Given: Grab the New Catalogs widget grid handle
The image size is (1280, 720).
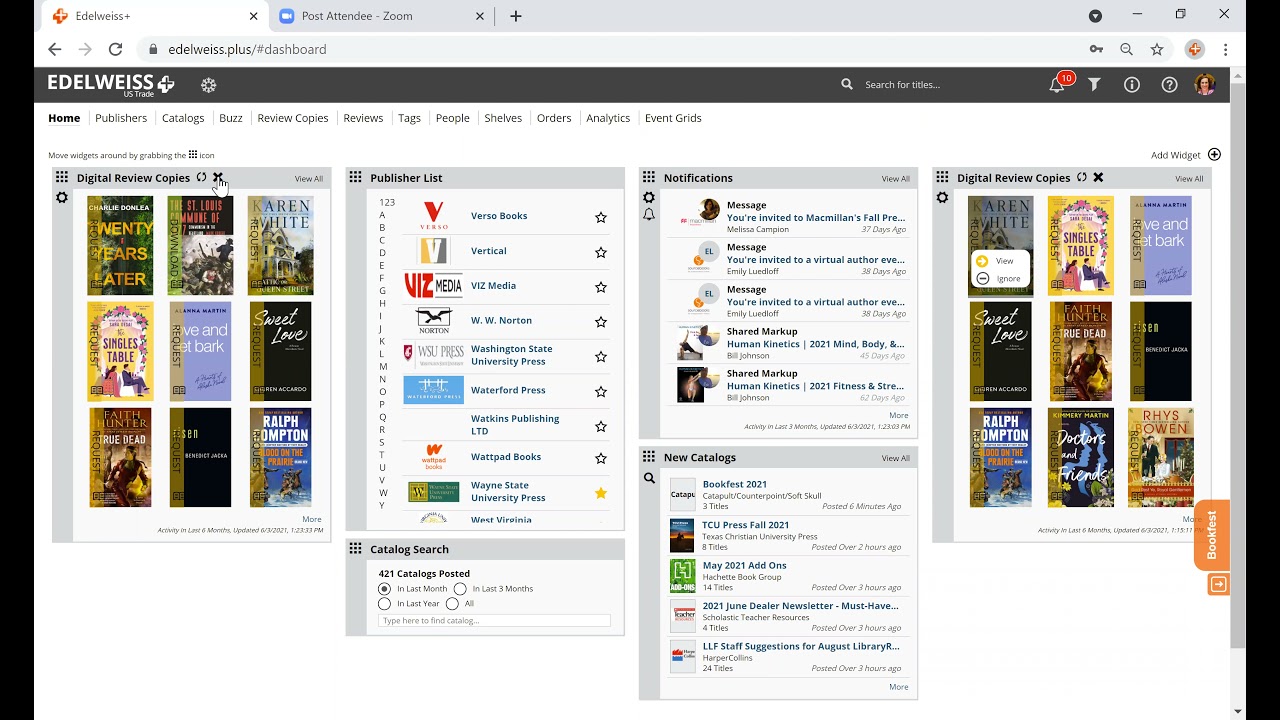Looking at the screenshot, I should (x=649, y=457).
